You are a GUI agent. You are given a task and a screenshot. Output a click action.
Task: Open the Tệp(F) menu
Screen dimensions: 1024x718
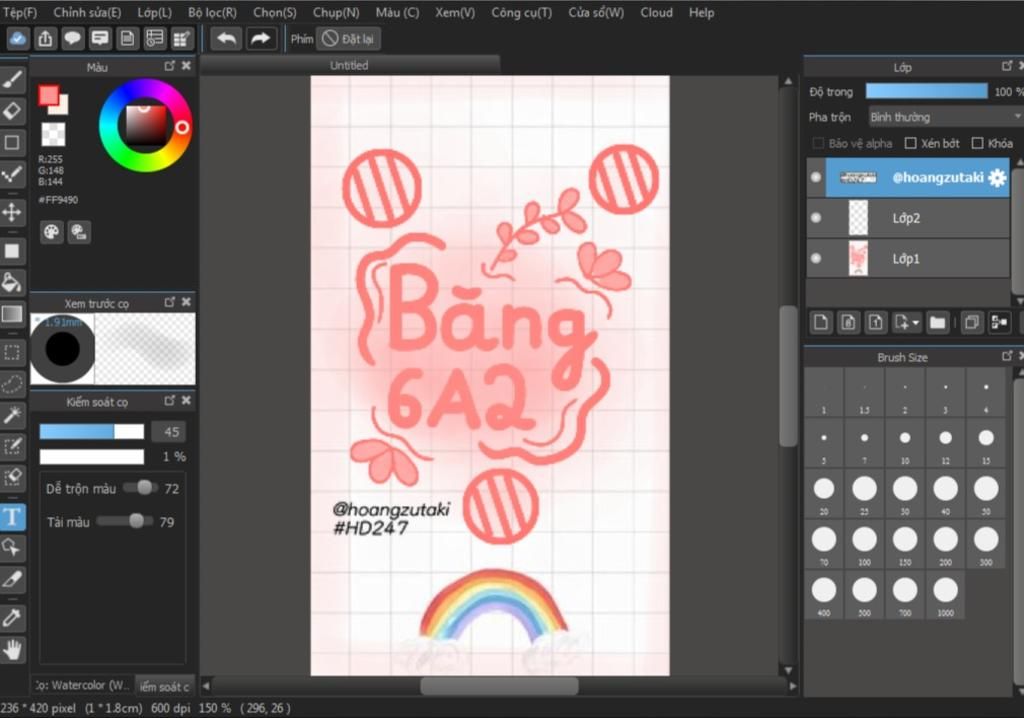19,12
